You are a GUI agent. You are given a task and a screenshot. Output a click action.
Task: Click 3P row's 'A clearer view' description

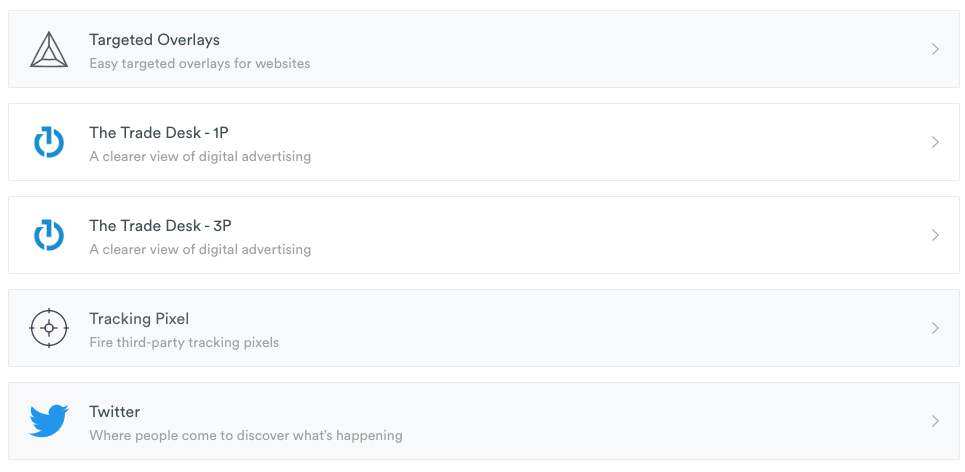200,249
